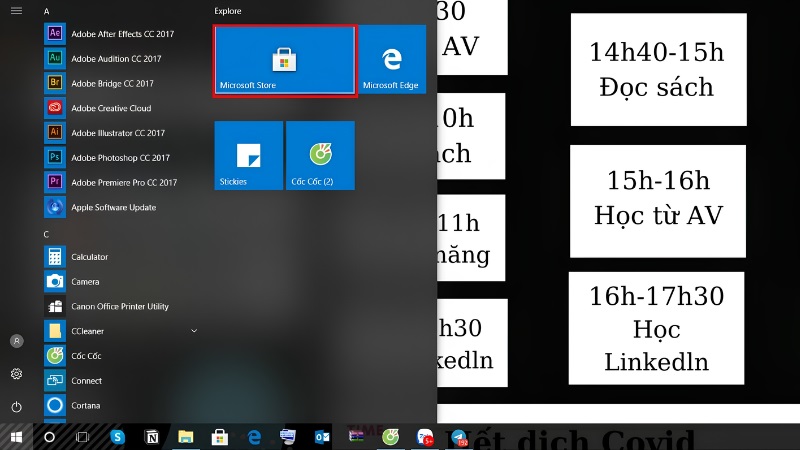This screenshot has height=450, width=800.
Task: Open the Power options button
Action: click(x=16, y=407)
